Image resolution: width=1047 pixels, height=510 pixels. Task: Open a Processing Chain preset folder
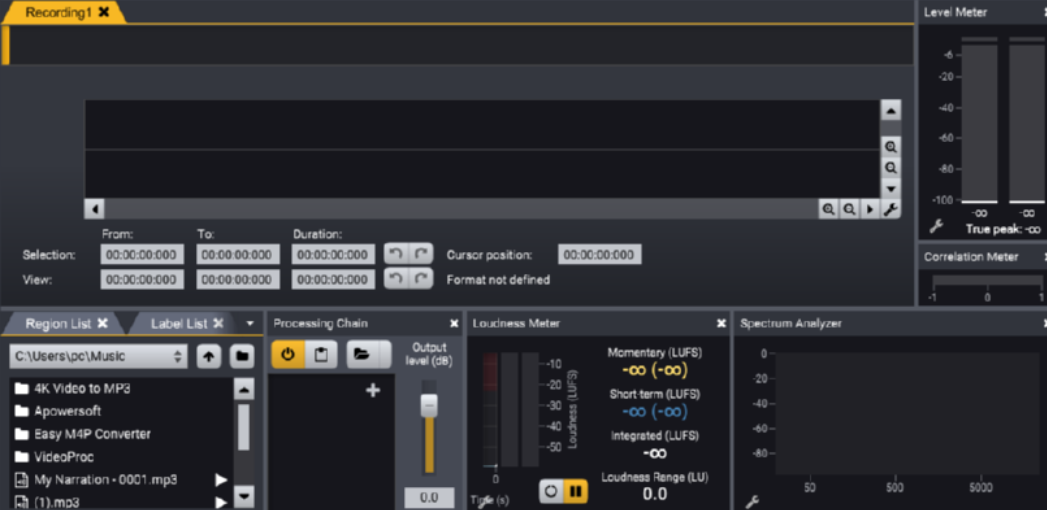click(362, 354)
